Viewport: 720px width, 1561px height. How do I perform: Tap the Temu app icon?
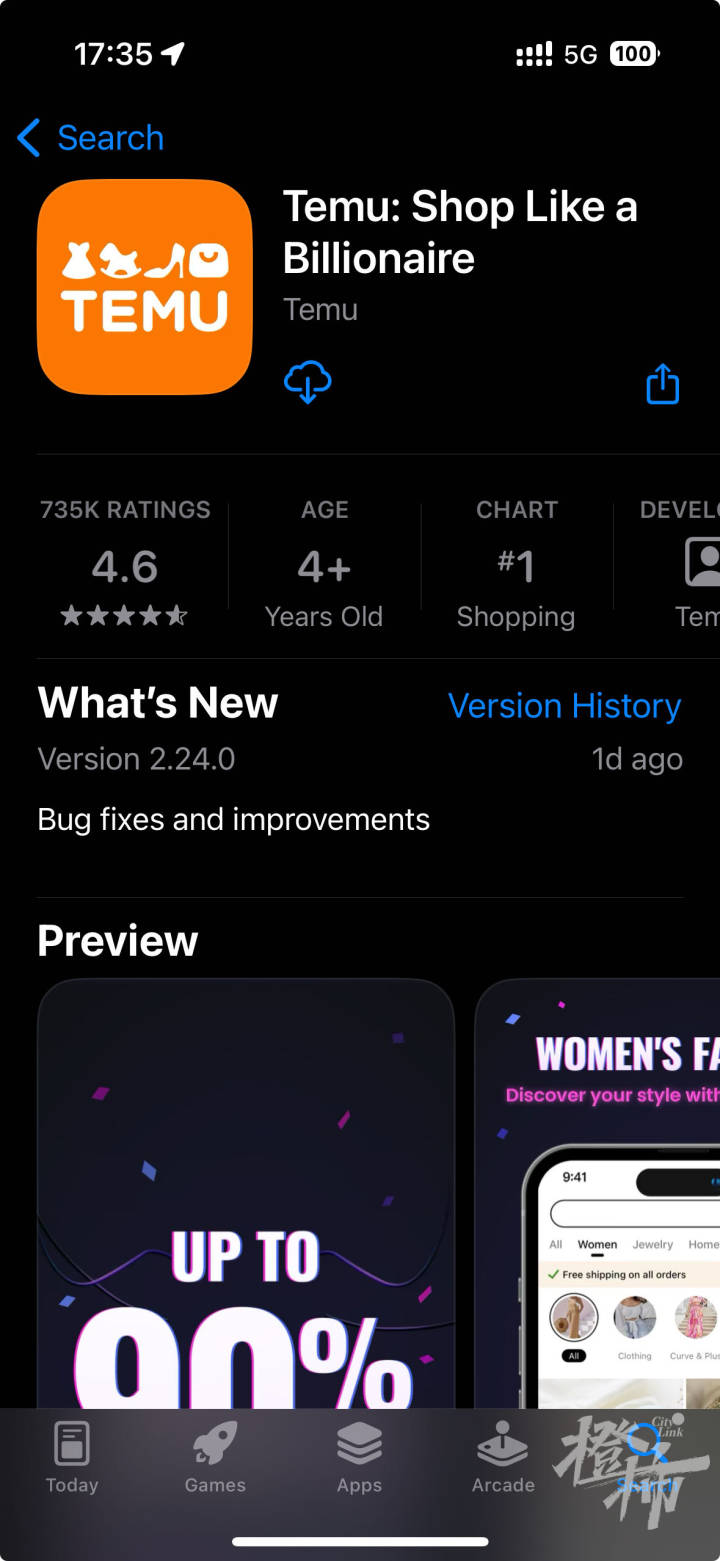(145, 287)
